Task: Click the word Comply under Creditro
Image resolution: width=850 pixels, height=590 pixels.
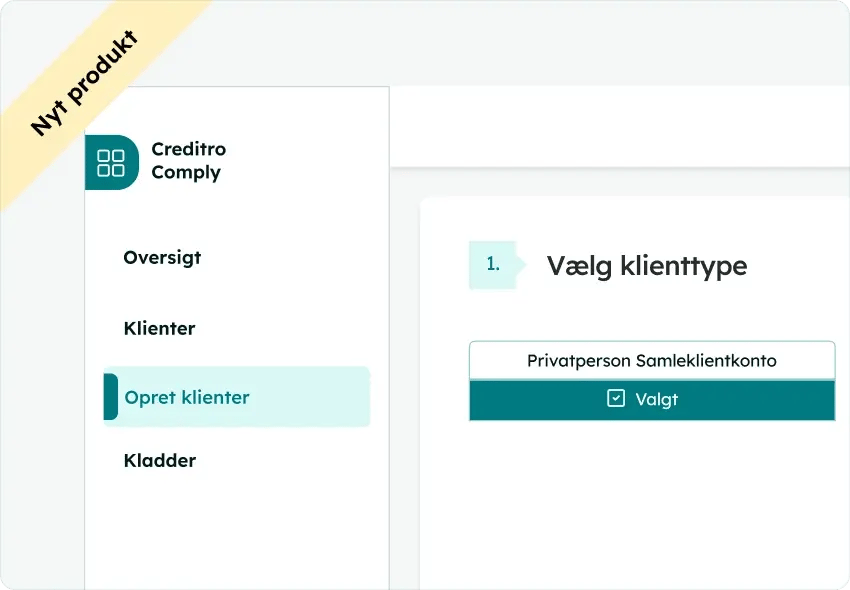Action: (186, 172)
